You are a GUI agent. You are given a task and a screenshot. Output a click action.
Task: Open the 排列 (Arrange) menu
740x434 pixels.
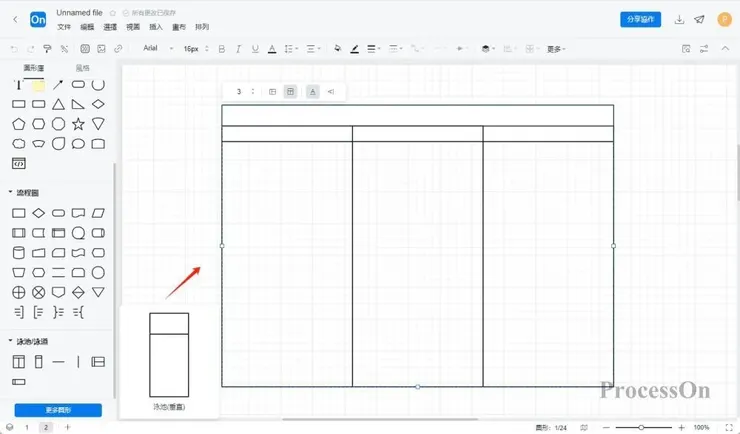tap(202, 27)
